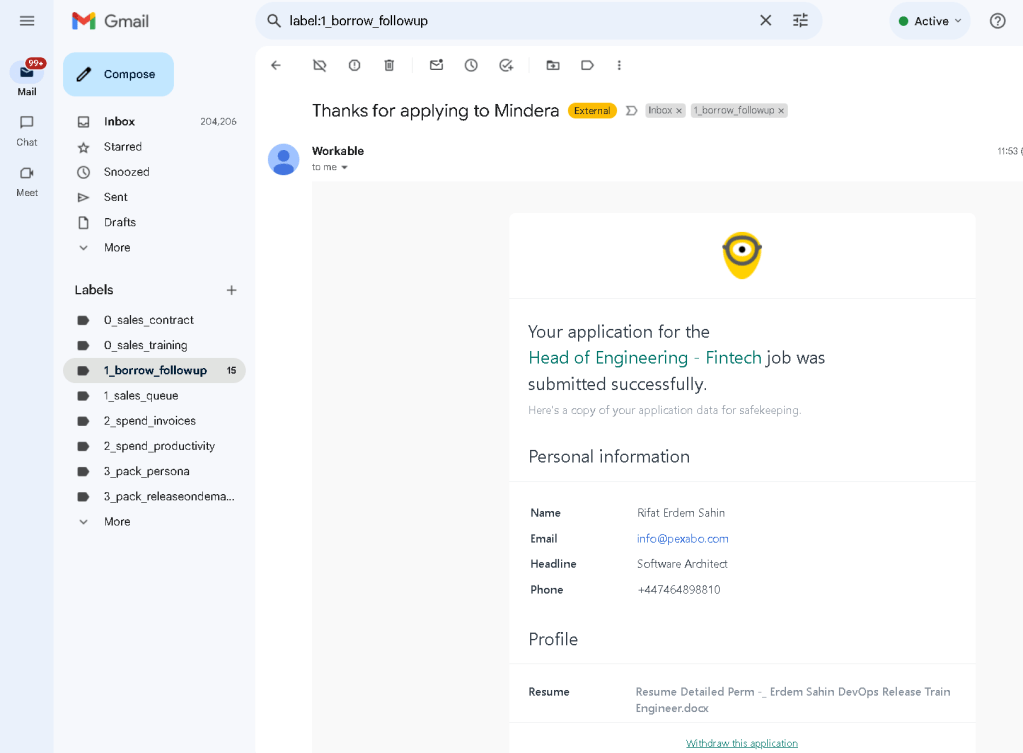This screenshot has width=1023, height=753.
Task: Click the Workable sender name
Action: tap(338, 151)
